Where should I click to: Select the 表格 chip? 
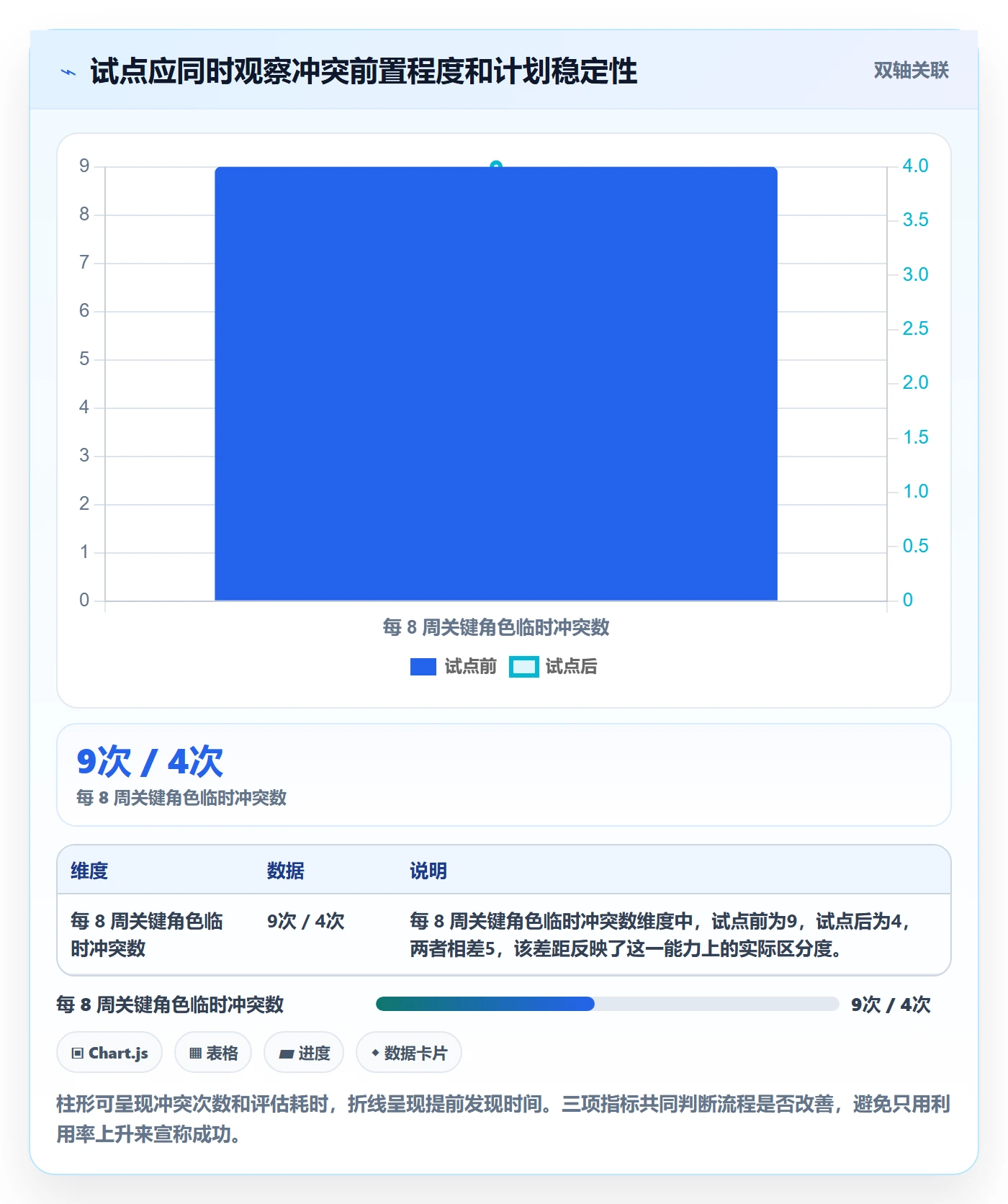click(x=213, y=1053)
